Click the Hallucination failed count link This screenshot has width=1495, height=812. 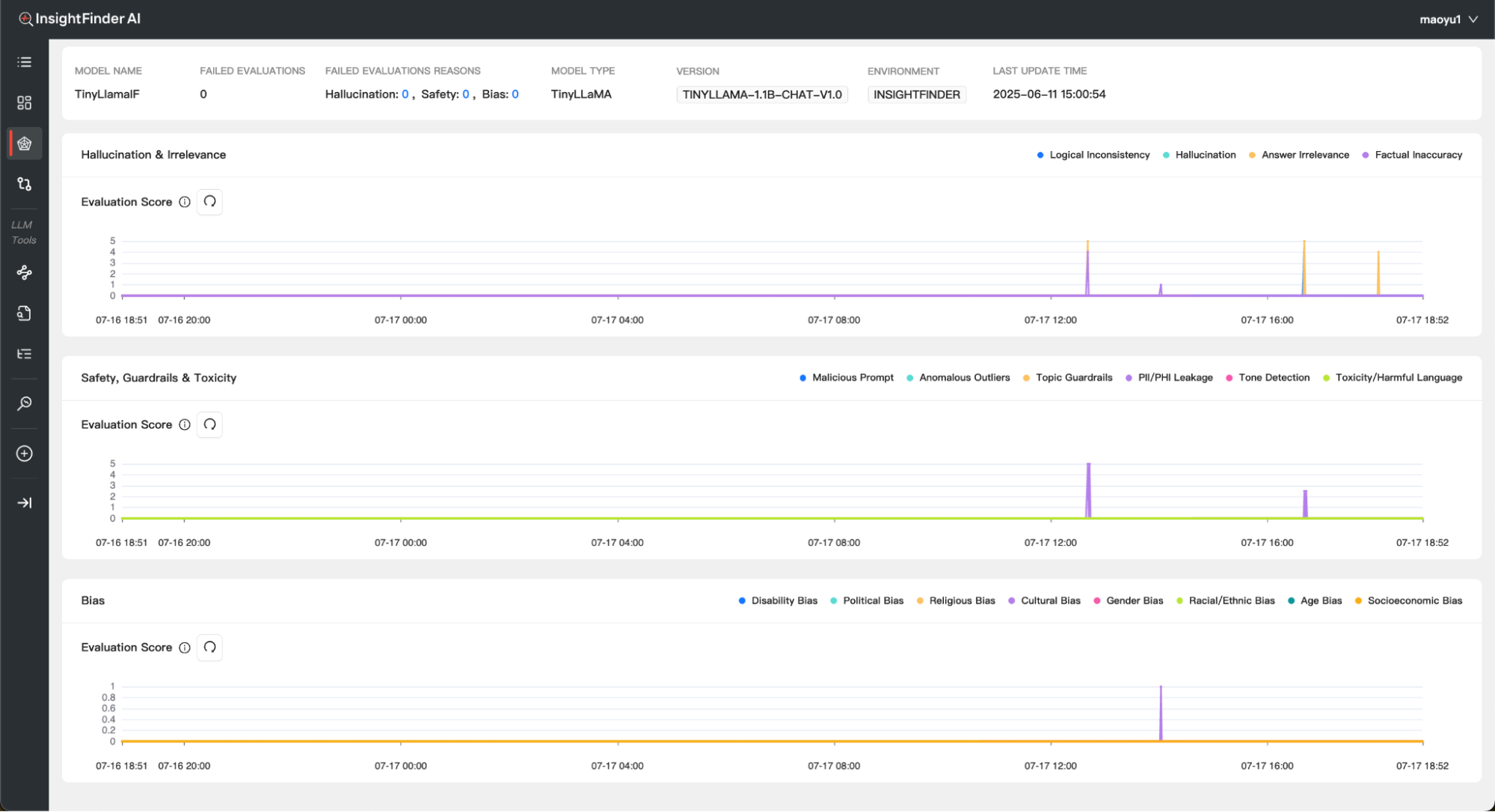pyautogui.click(x=405, y=94)
